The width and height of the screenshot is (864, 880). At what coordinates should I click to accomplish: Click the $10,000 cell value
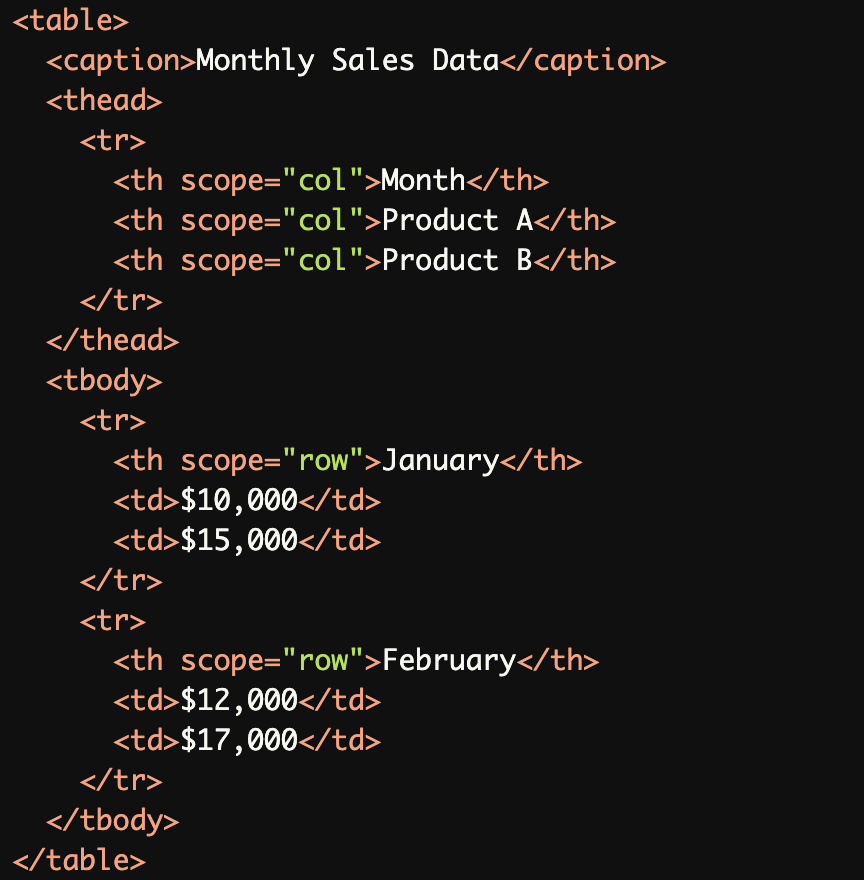coord(239,500)
